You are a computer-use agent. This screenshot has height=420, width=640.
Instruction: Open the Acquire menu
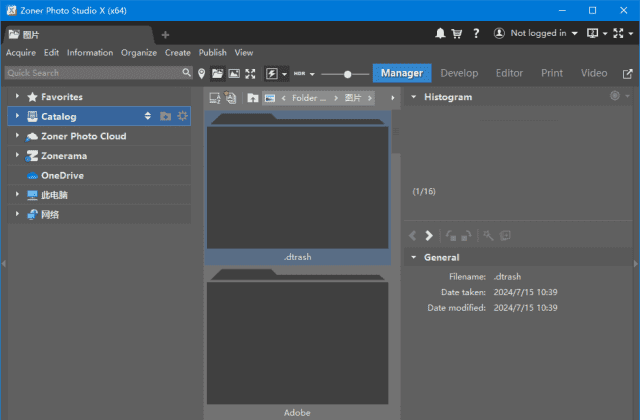pos(21,53)
